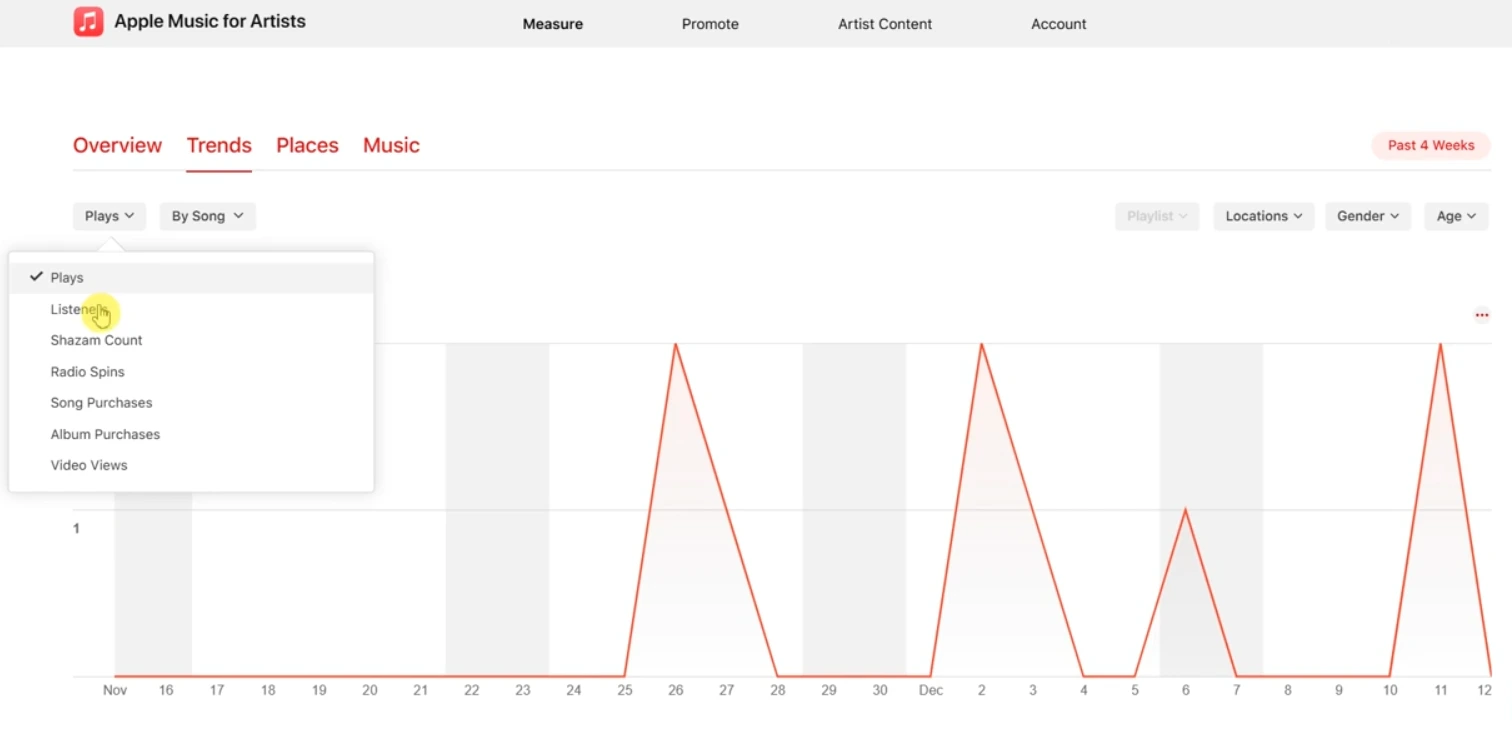1512x738 pixels.
Task: Select Song Purchases in the metric list
Action: (191, 403)
